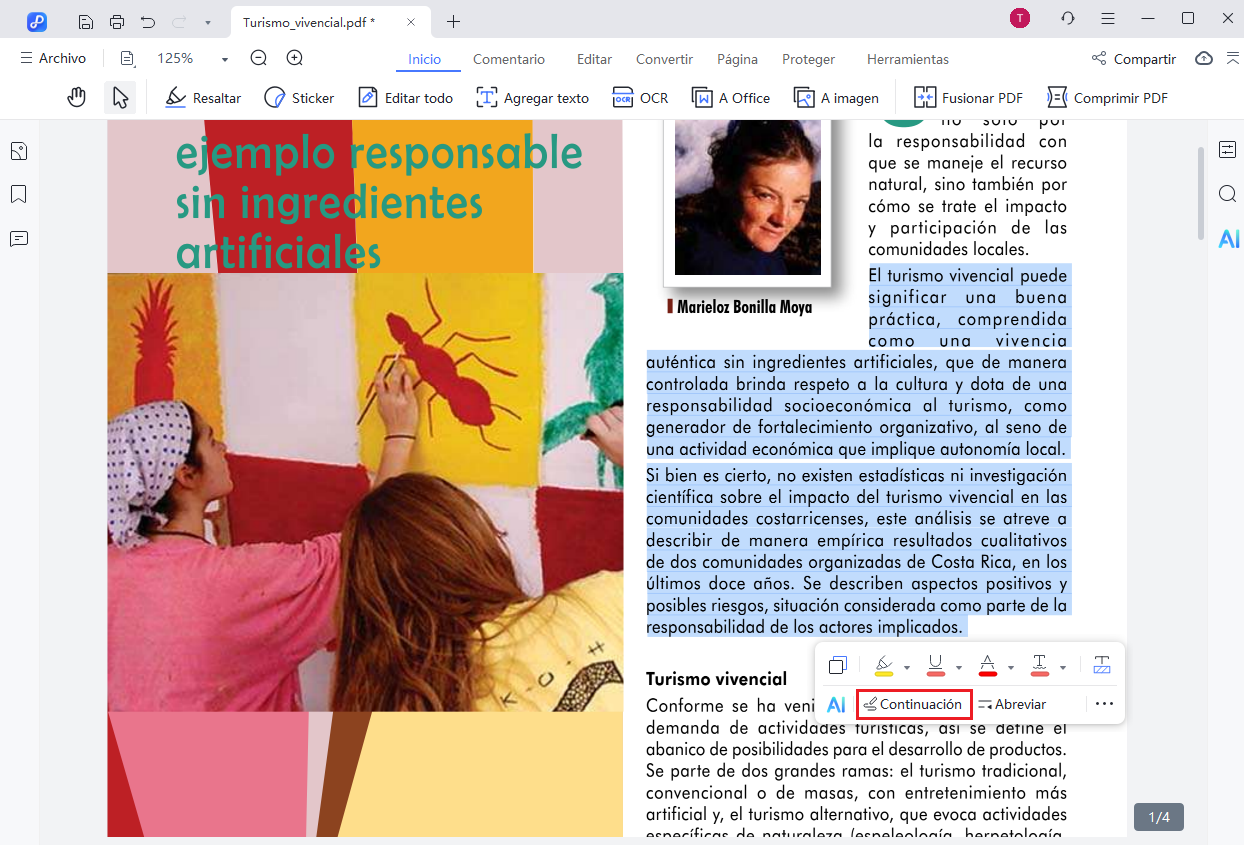Expand the underline color dropdown arrow
Screen dimensions: 1244x845
point(959,667)
